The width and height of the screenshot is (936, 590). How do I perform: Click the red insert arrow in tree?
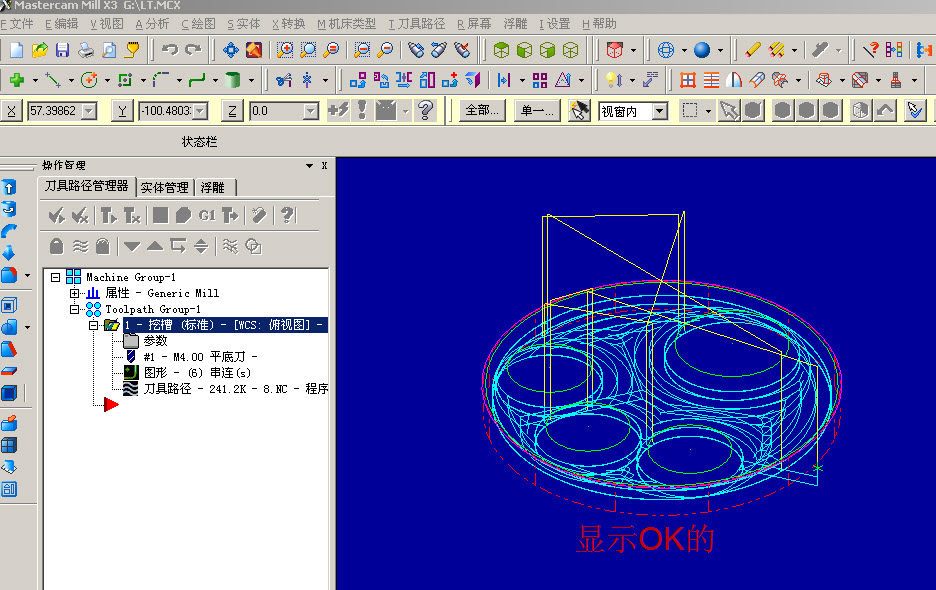pos(111,405)
